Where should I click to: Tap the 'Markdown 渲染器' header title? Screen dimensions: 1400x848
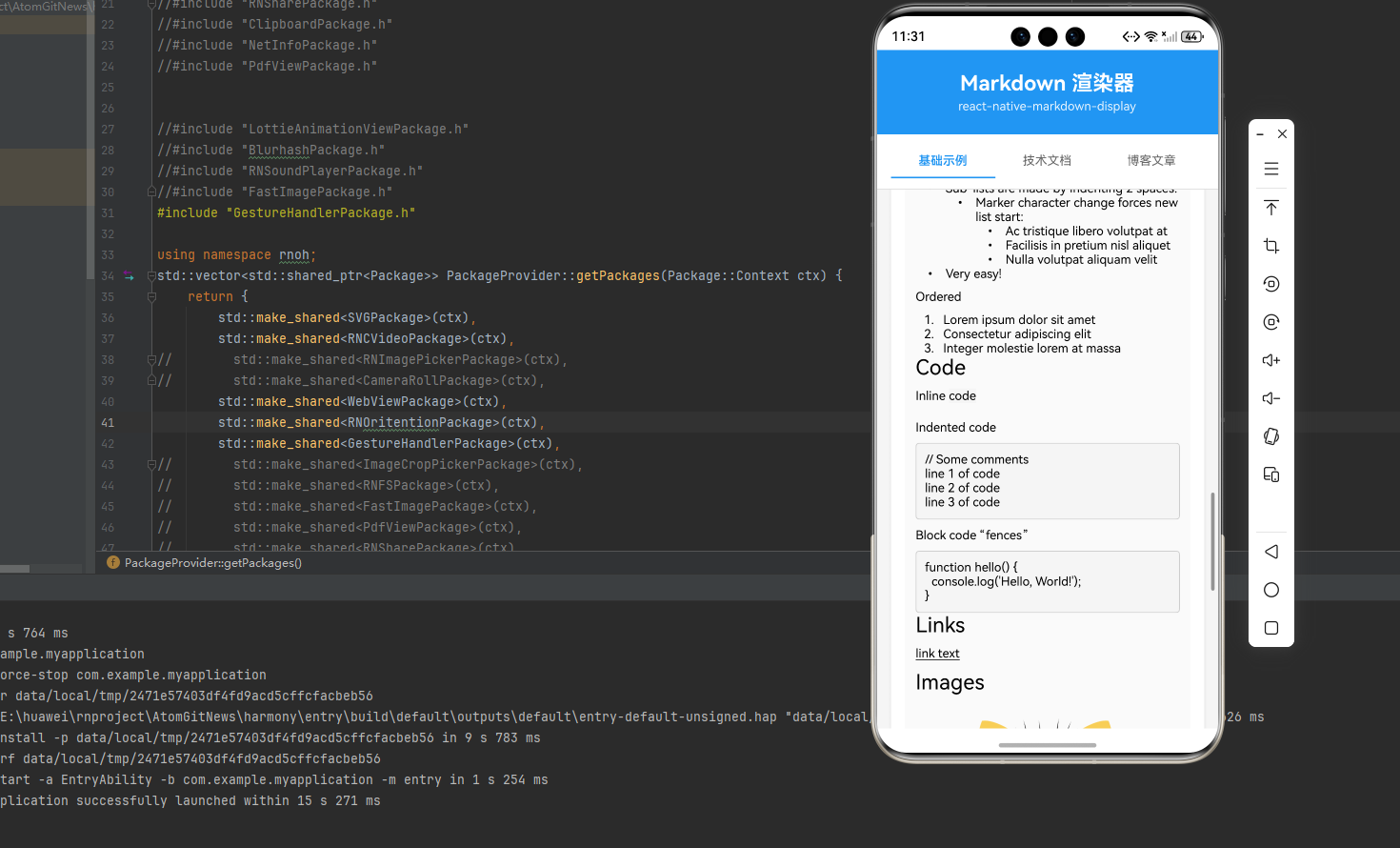1047,83
